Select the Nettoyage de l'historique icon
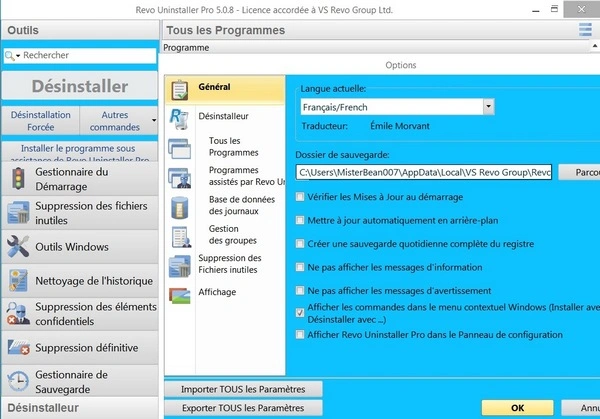This screenshot has height=419, width=600. (x=18, y=281)
